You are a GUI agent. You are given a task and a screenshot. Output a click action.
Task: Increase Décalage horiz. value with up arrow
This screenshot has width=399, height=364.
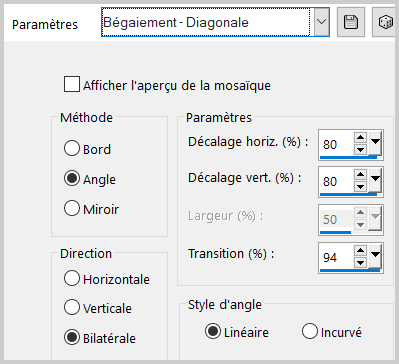point(360,137)
